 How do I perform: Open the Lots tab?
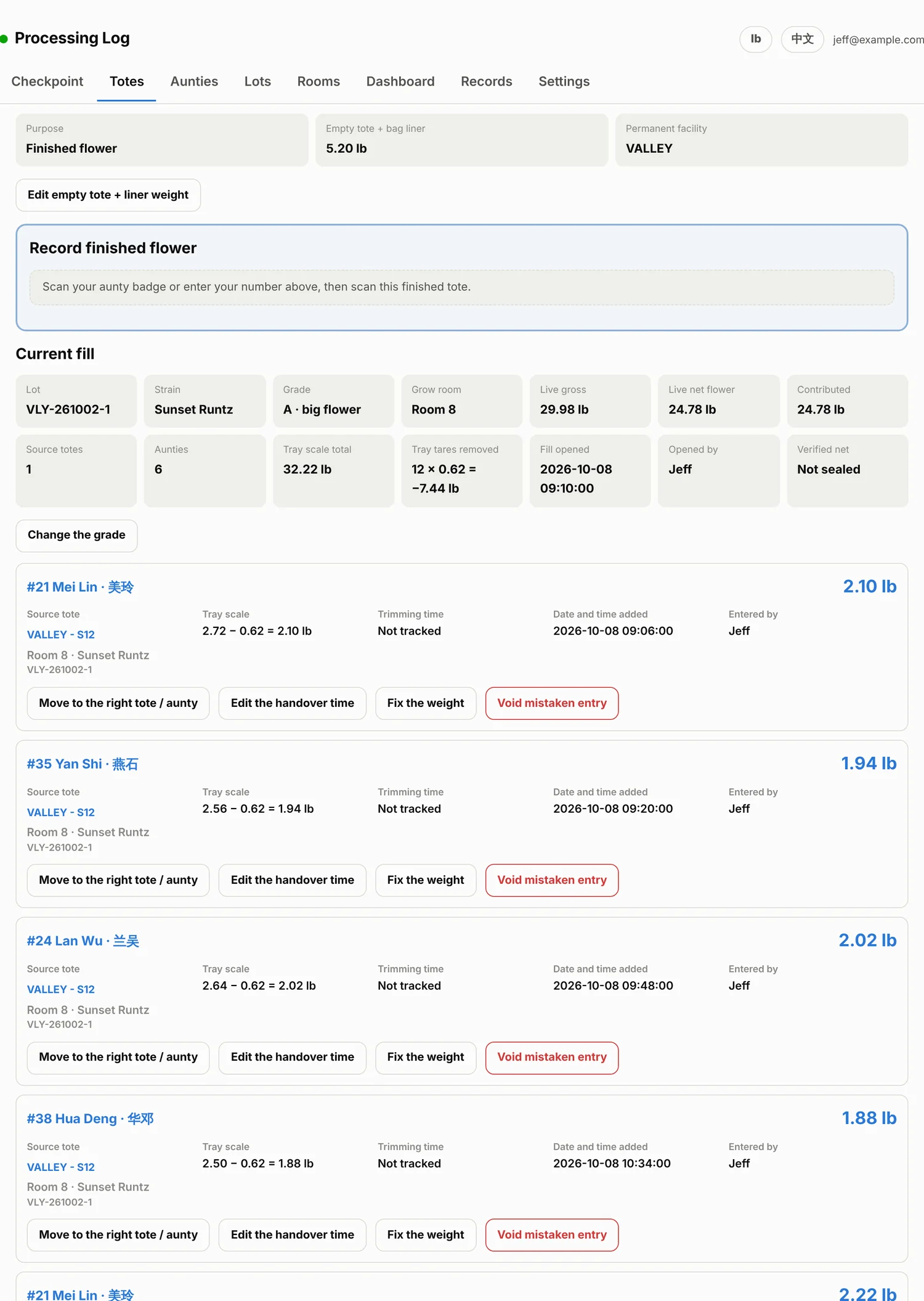[257, 81]
